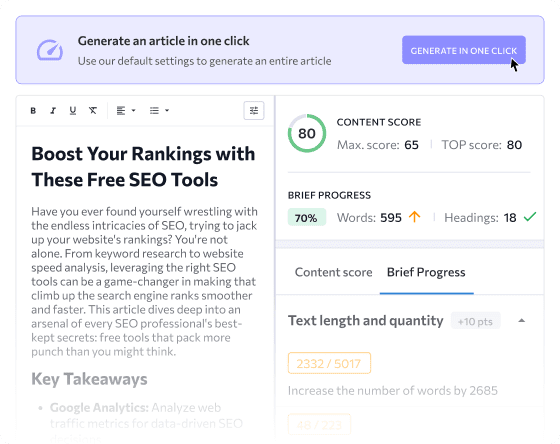
Task: Click green checkmark beside Headings count
Action: 530,216
